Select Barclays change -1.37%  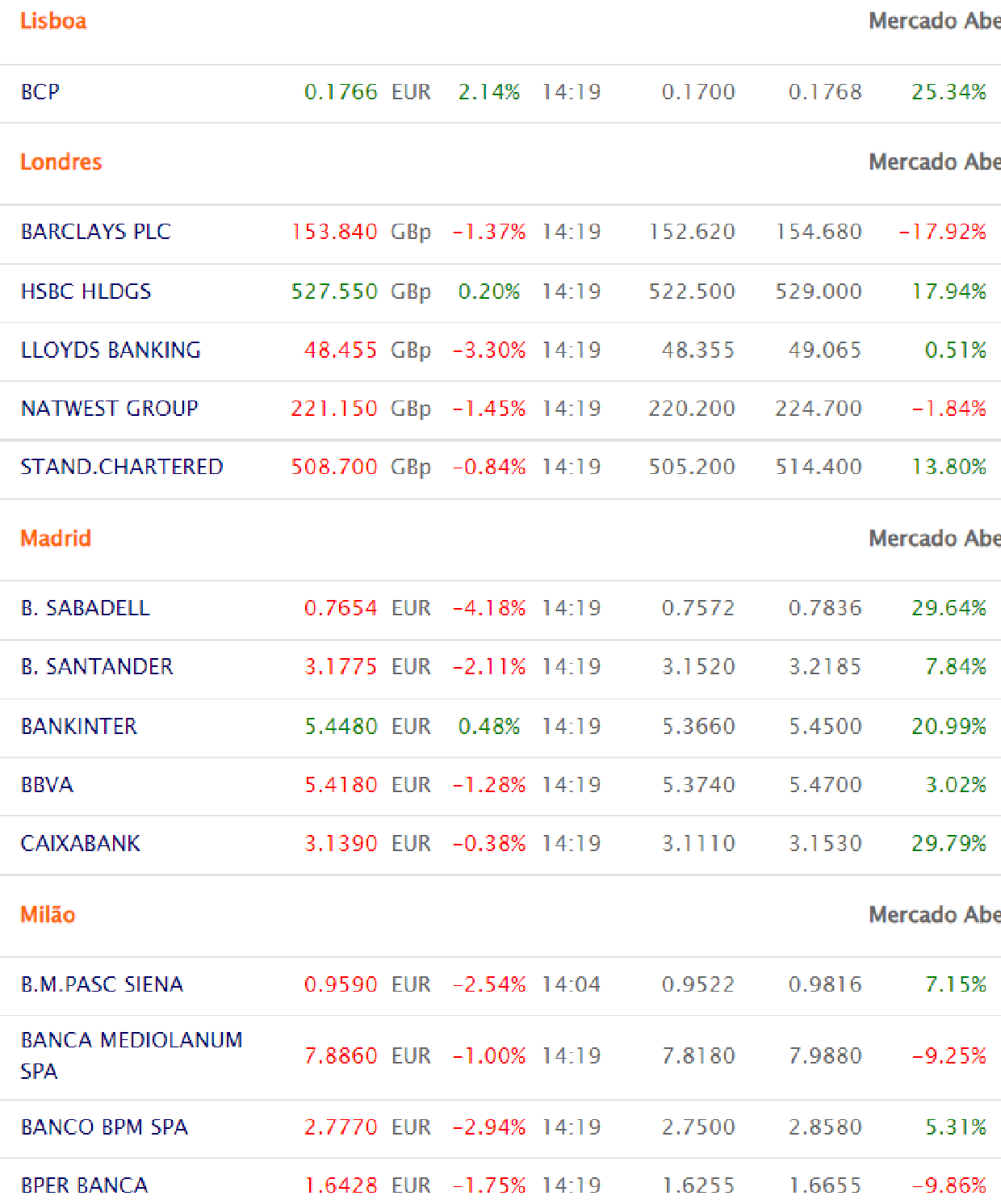(x=489, y=232)
